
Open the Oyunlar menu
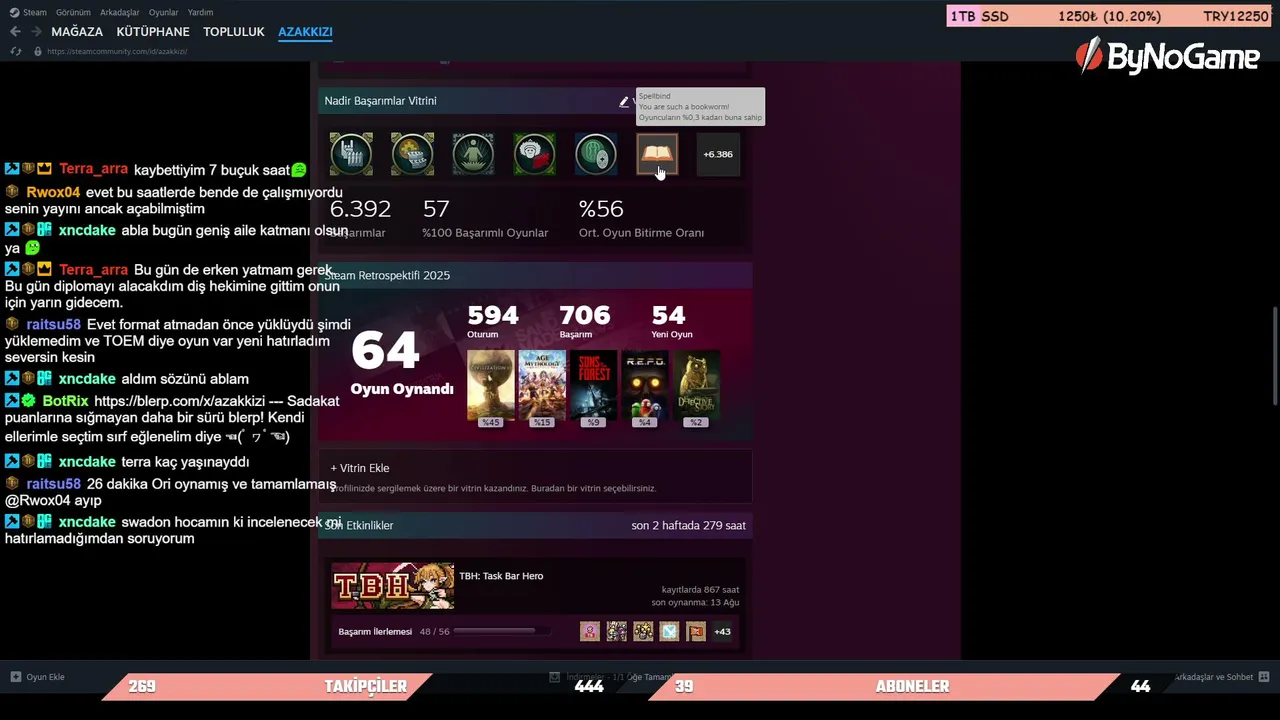pyautogui.click(x=163, y=12)
